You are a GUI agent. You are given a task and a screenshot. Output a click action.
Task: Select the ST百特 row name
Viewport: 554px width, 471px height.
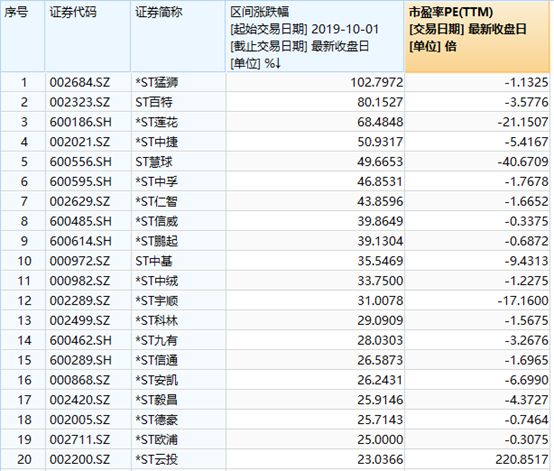(154, 102)
